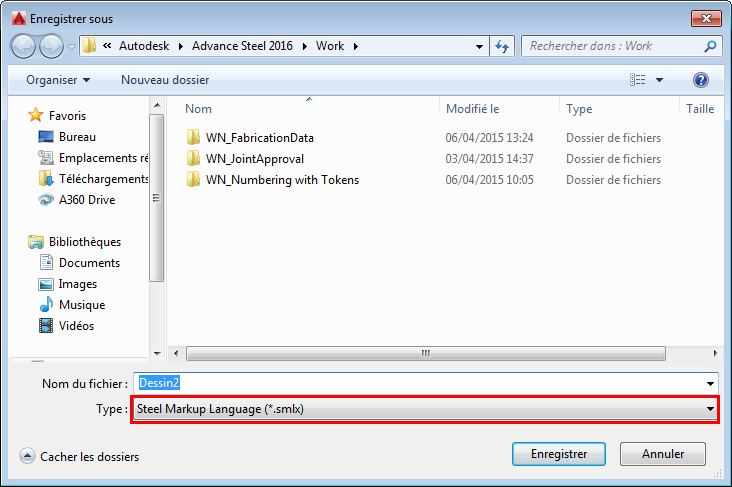Open Téléchargements in navigation pane
Image resolution: width=732 pixels, height=487 pixels.
pyautogui.click(x=104, y=179)
